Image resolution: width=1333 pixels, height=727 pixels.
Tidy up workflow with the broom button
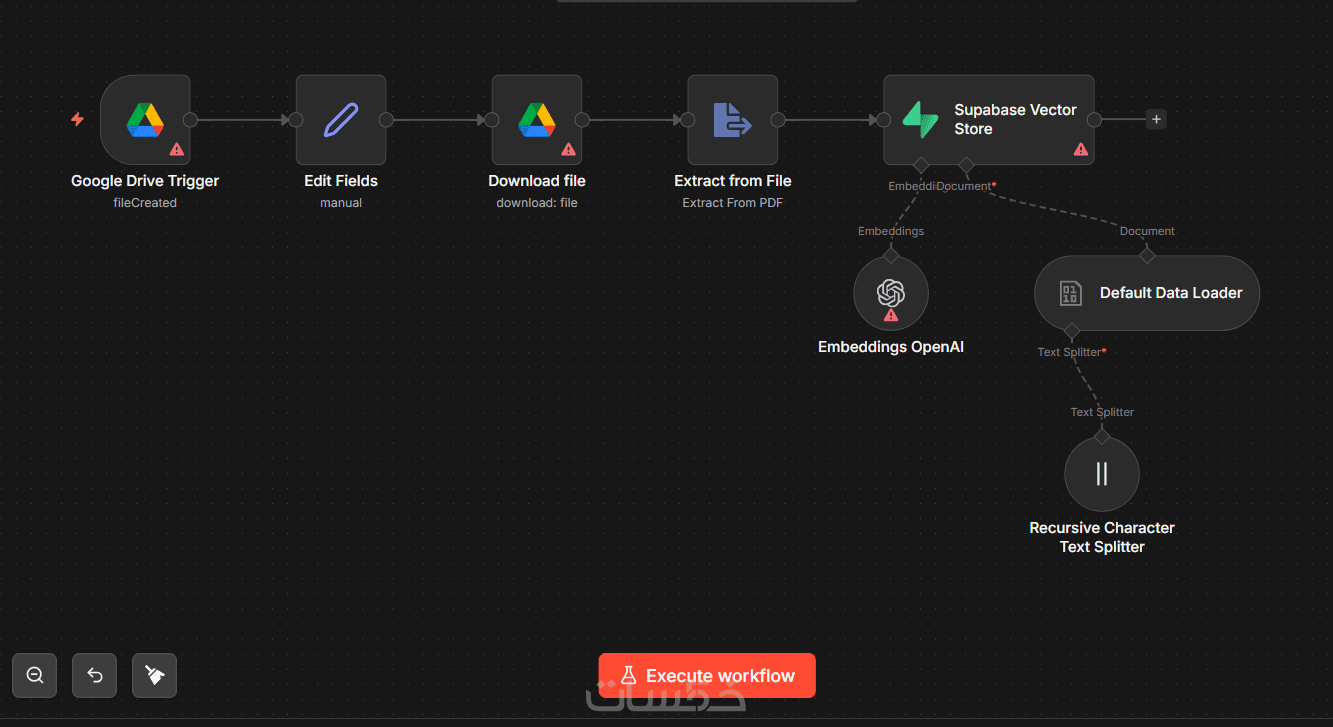pos(155,676)
